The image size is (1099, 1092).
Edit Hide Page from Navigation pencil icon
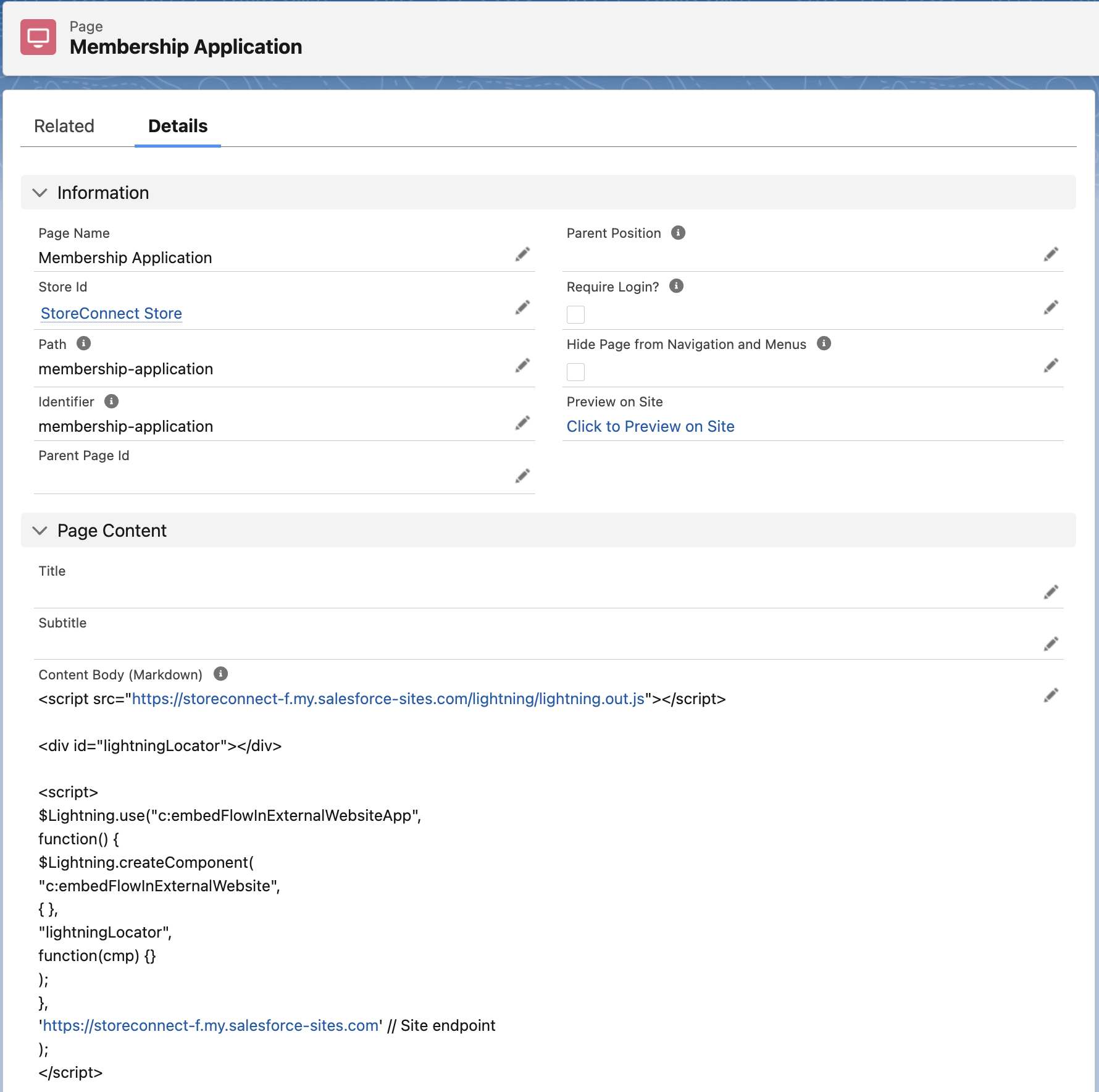[x=1051, y=366]
